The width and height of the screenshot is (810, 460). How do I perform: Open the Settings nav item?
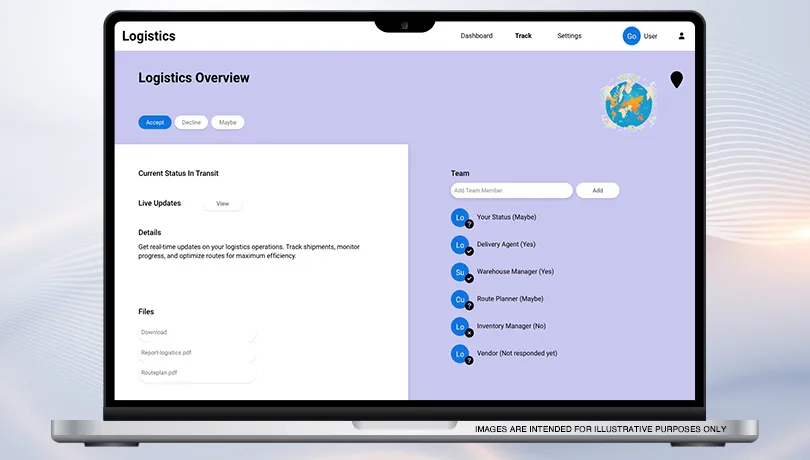click(569, 36)
